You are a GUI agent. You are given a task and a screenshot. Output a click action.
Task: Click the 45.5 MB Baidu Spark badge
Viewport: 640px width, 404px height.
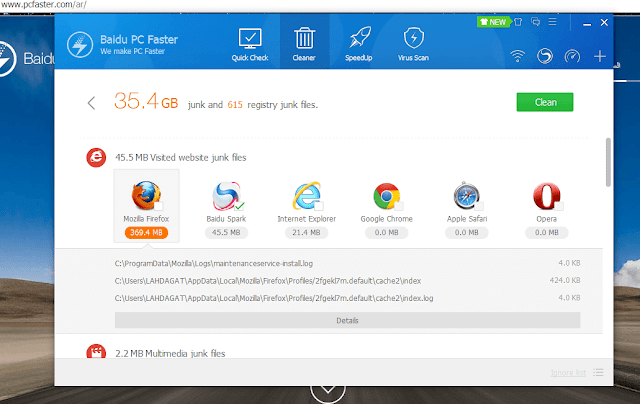tap(226, 233)
